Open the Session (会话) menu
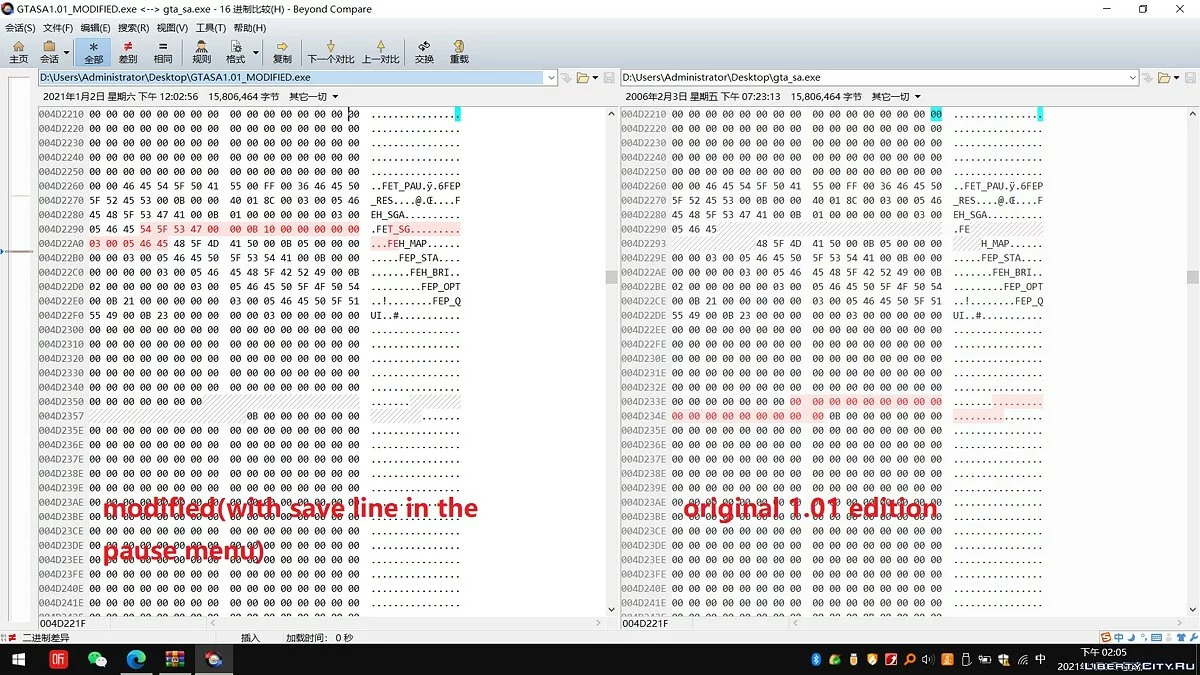1200x675 pixels. click(x=19, y=28)
